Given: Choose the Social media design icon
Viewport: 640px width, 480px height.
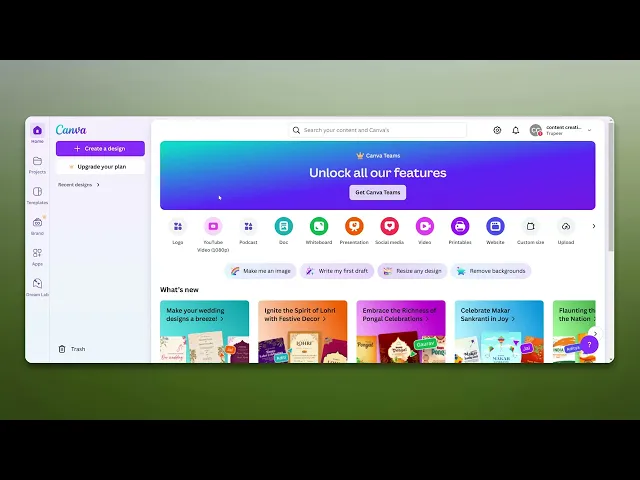Looking at the screenshot, I should click(389, 226).
